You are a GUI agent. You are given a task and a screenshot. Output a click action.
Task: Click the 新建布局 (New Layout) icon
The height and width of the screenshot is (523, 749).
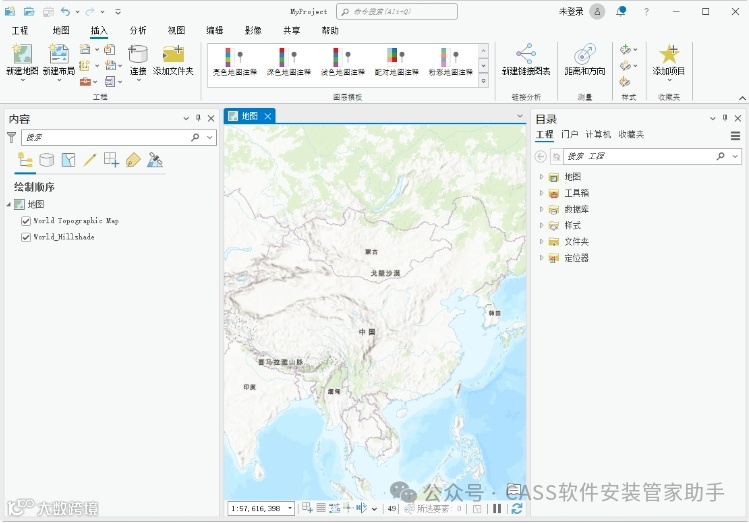pyautogui.click(x=59, y=54)
